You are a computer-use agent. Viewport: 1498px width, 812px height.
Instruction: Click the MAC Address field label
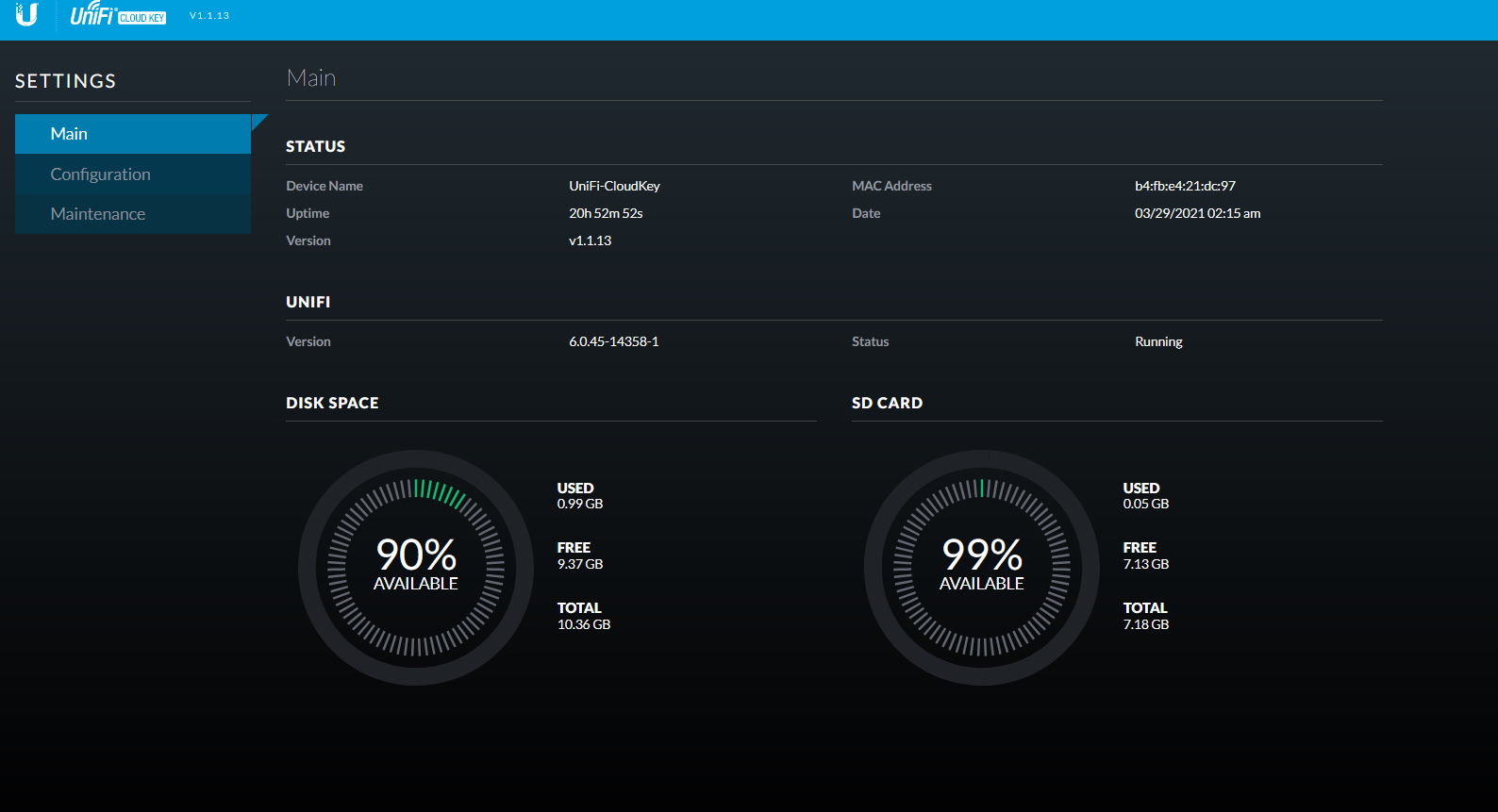point(891,186)
